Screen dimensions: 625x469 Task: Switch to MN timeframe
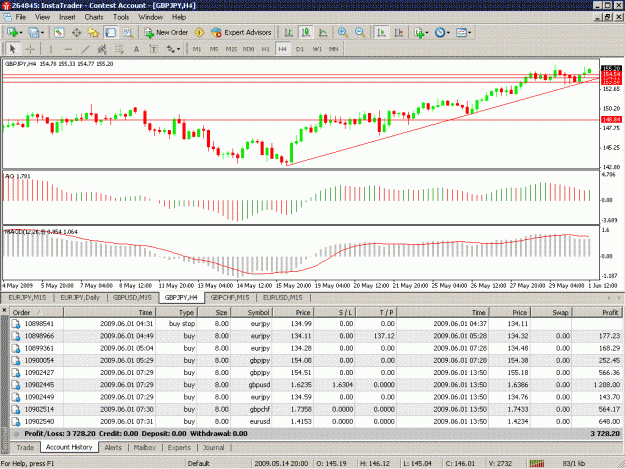[x=334, y=49]
